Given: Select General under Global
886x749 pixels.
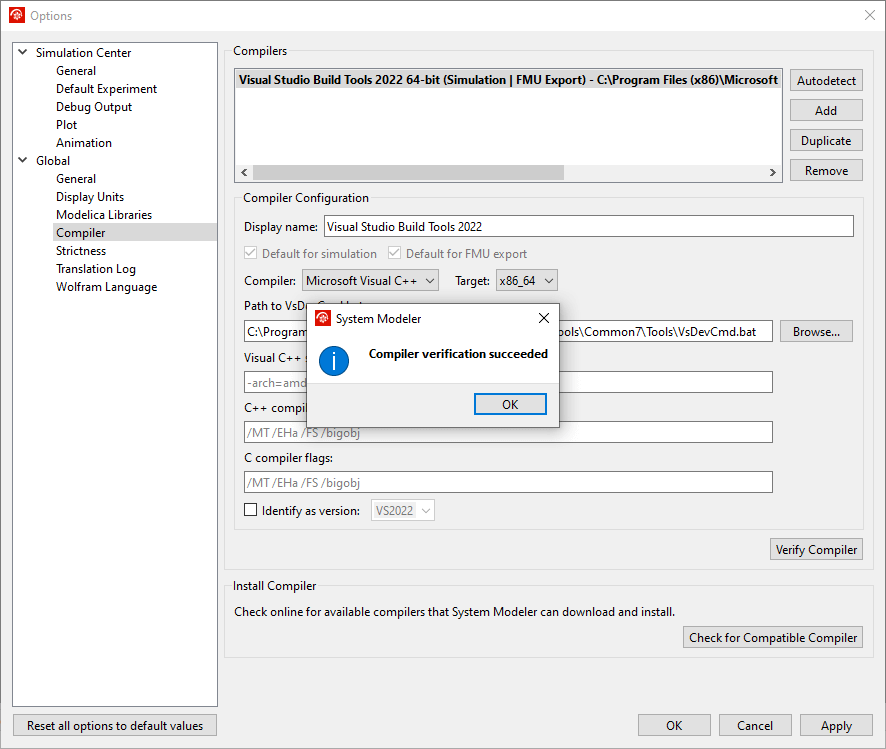Looking at the screenshot, I should (x=76, y=179).
